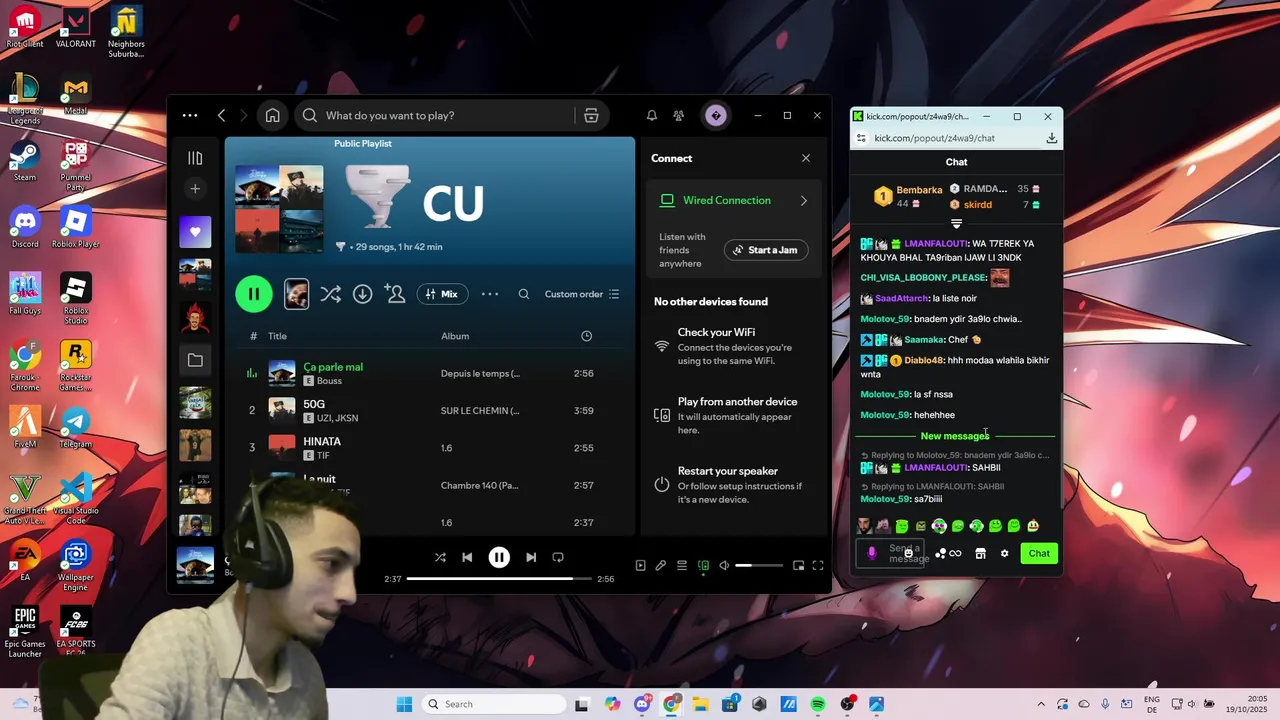
Task: Click username Molotov_59 on 'hehehhee' message
Action: 885,415
